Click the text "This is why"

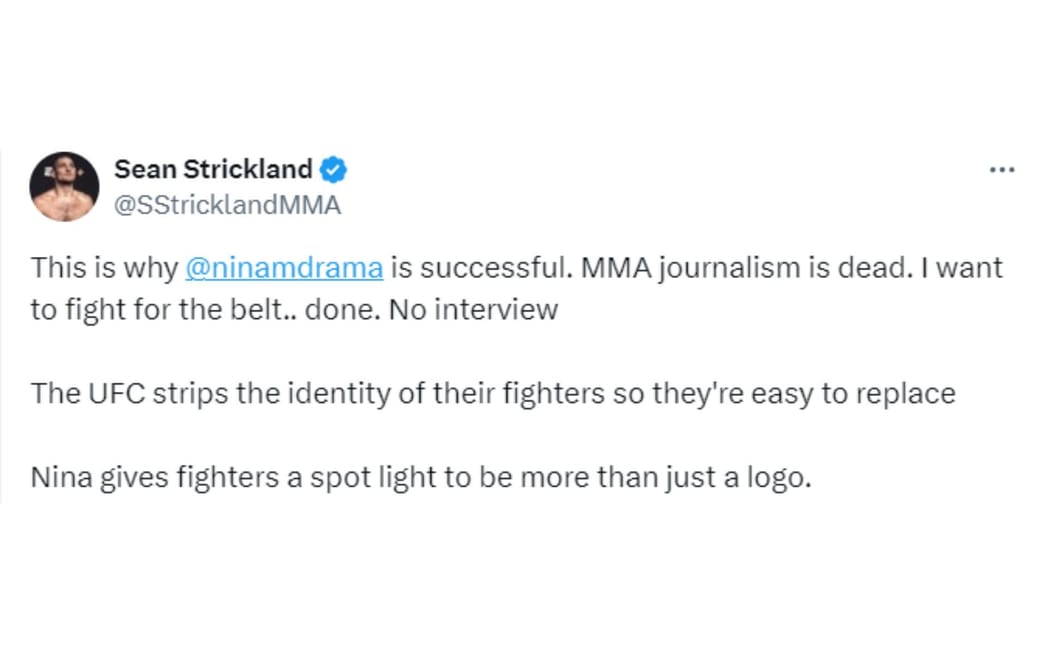pyautogui.click(x=104, y=268)
